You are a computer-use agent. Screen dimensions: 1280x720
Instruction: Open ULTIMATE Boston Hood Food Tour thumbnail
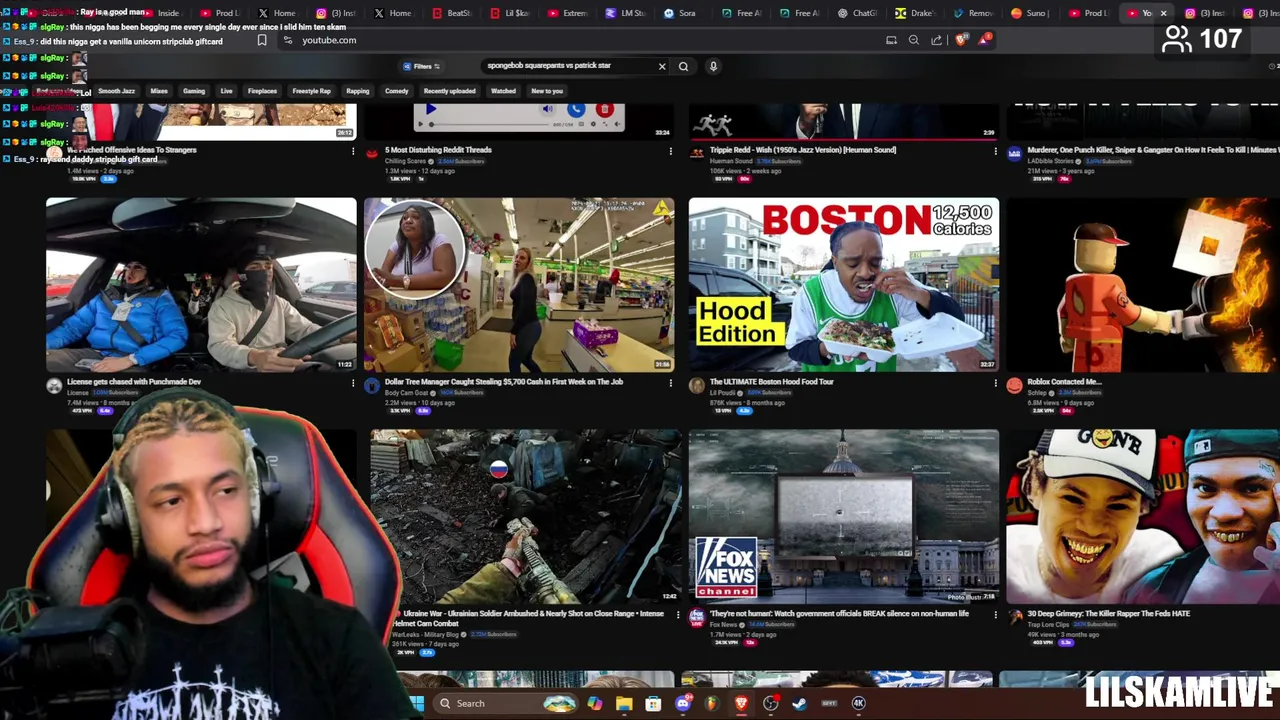click(x=843, y=285)
